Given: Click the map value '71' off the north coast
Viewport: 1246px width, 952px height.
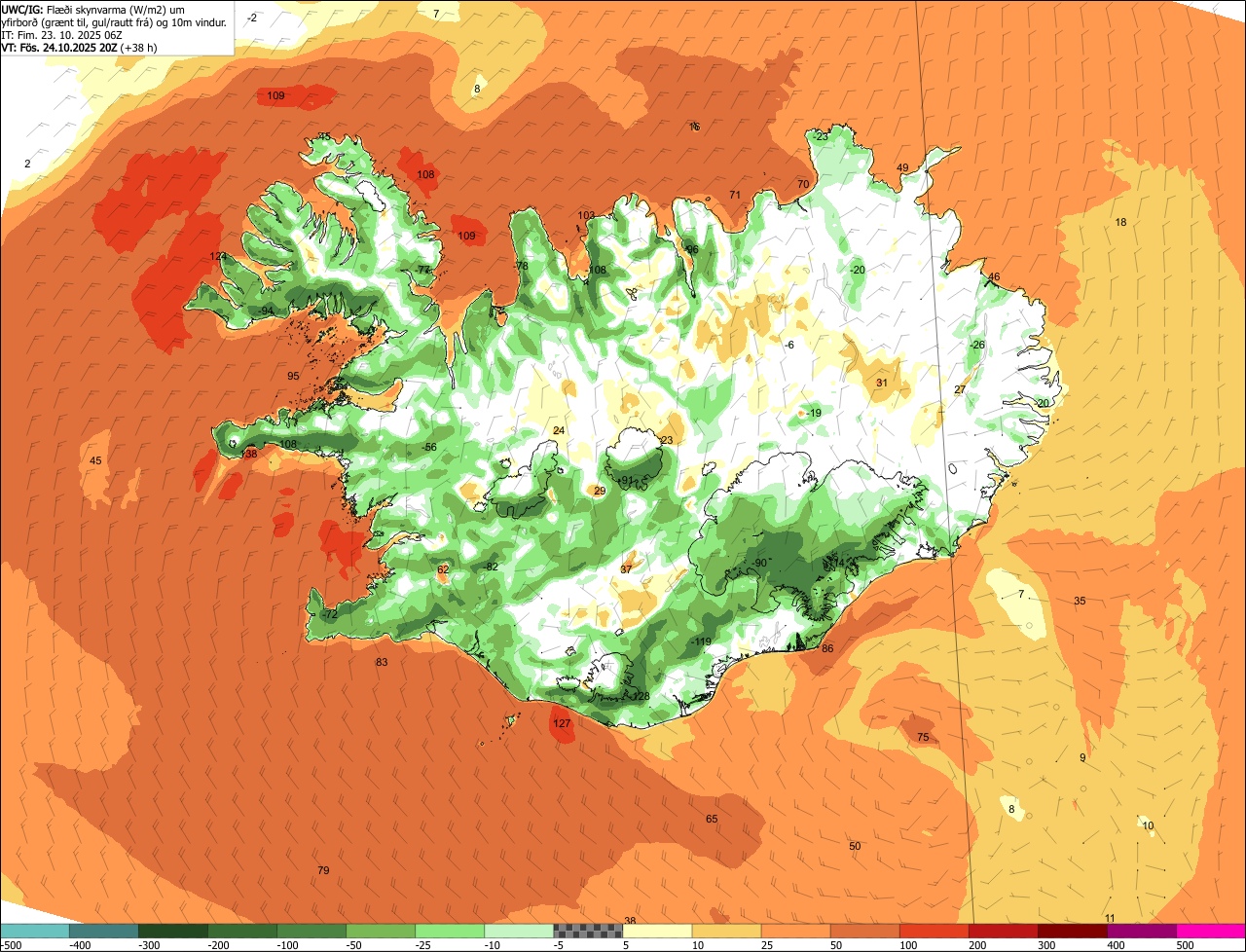Looking at the screenshot, I should point(735,195).
